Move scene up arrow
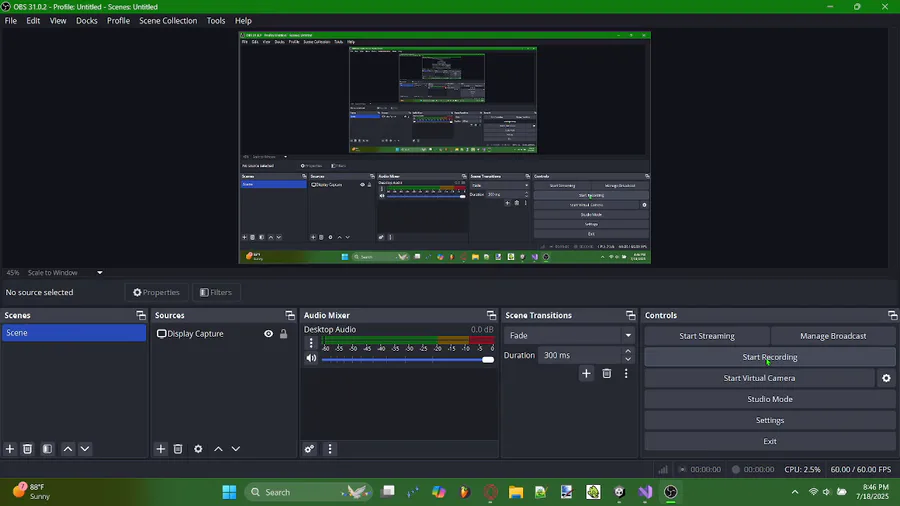Viewport: 900px width, 506px height. pos(68,449)
